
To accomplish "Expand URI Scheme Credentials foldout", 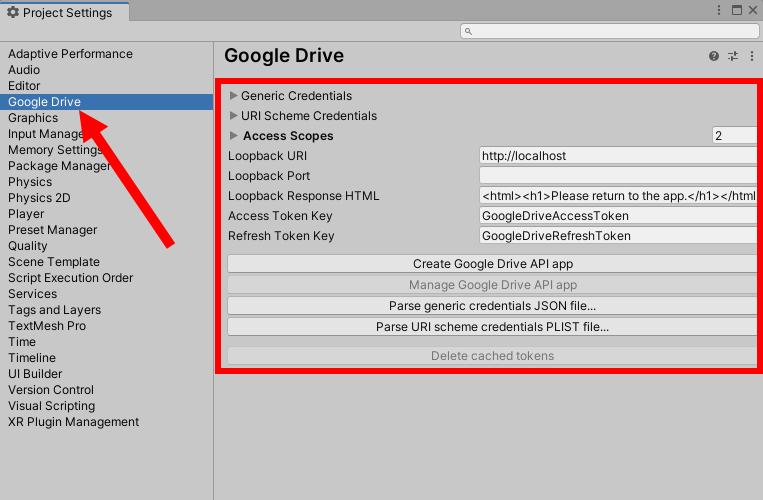I will tap(234, 115).
